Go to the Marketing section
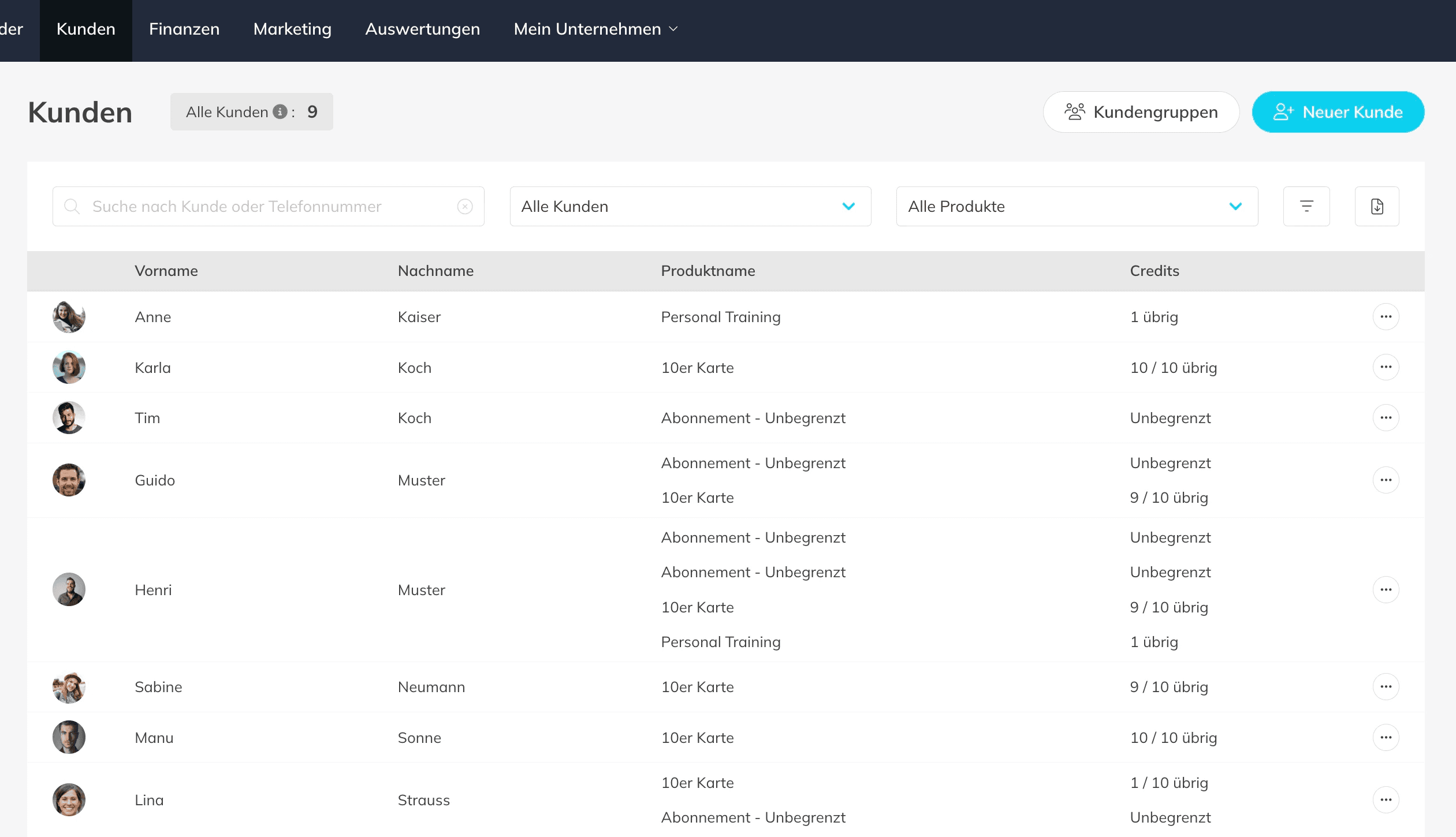The image size is (1456, 837). point(292,29)
